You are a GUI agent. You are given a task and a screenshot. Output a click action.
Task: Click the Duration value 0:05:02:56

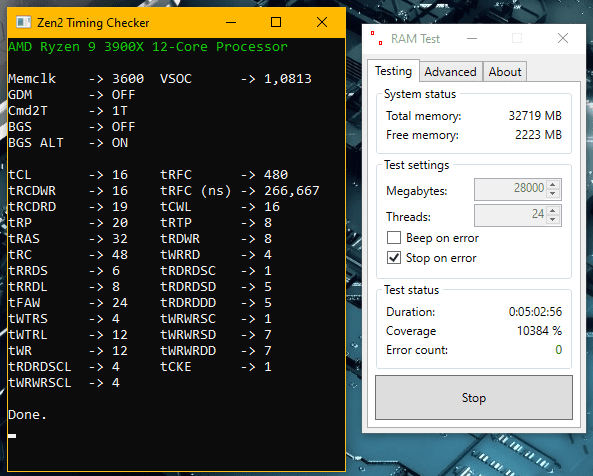[x=535, y=312]
